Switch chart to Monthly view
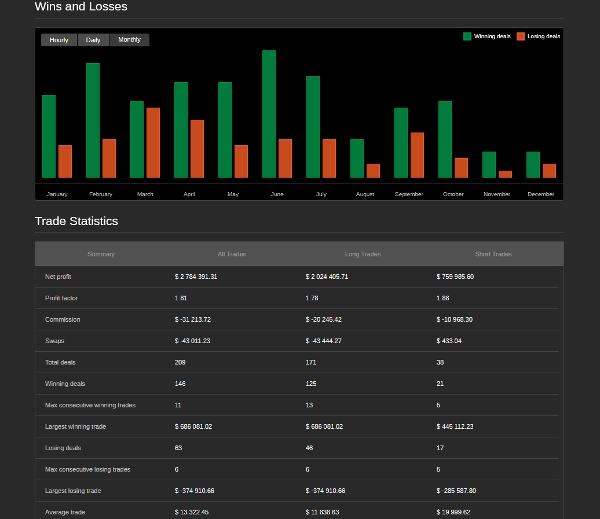The image size is (600, 519). coord(129,40)
